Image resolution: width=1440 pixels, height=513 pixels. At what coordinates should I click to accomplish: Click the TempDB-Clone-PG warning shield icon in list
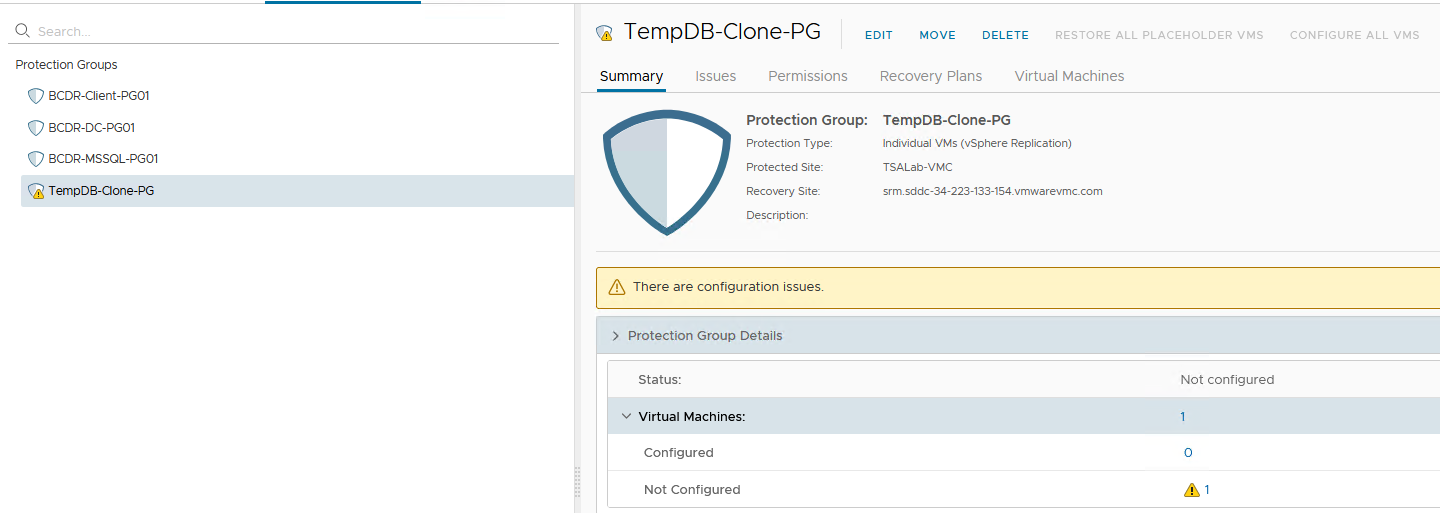tap(36, 191)
